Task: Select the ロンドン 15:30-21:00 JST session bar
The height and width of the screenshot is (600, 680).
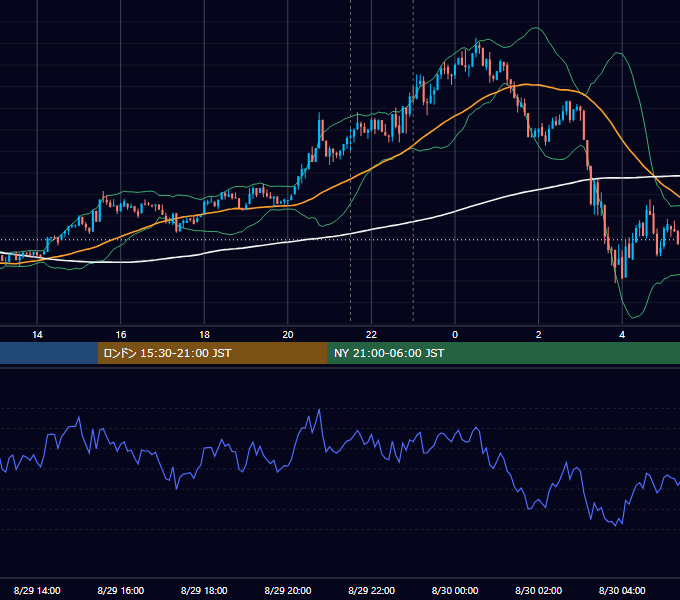Action: (x=212, y=353)
